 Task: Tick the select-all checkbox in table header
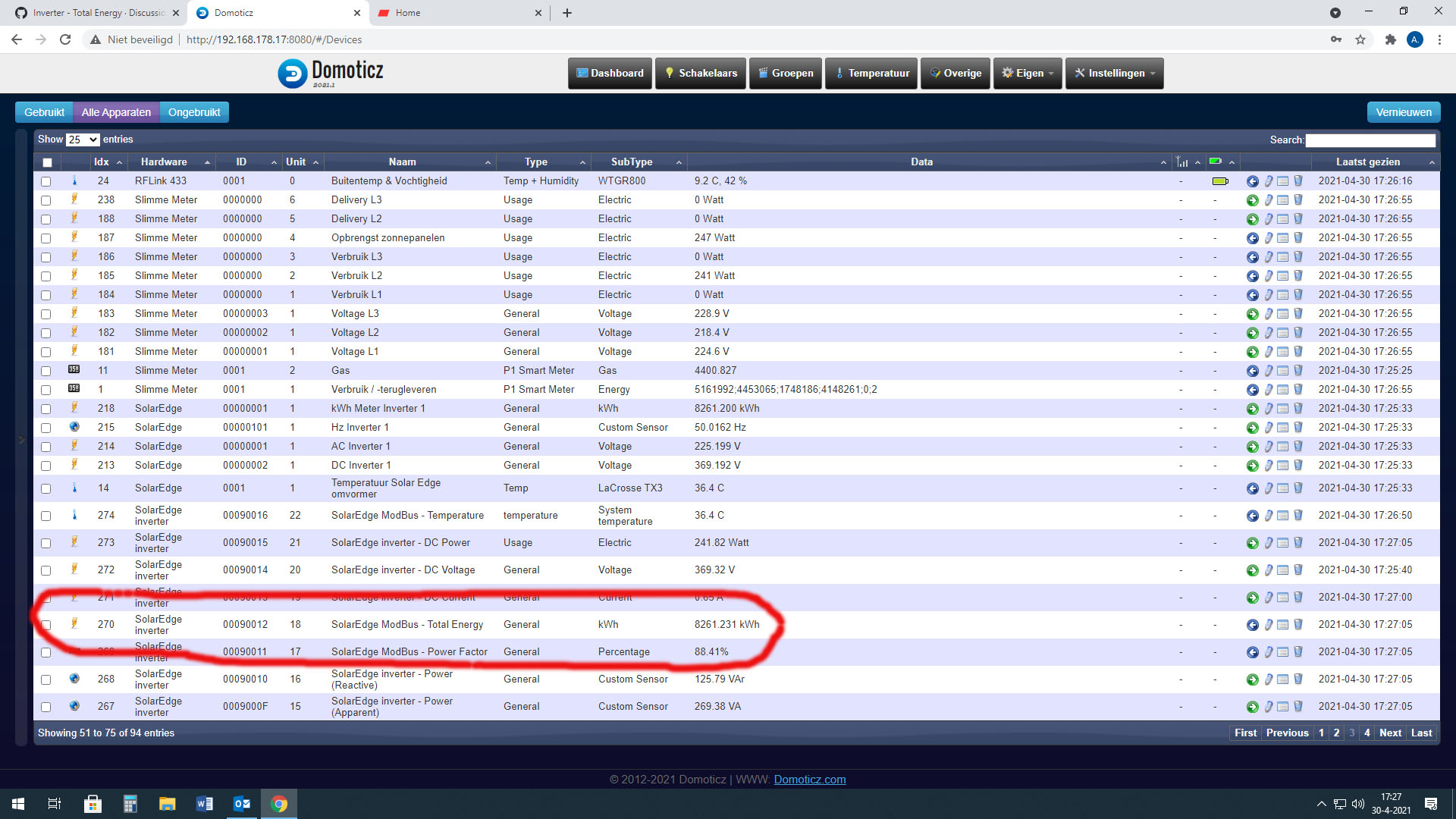click(47, 162)
